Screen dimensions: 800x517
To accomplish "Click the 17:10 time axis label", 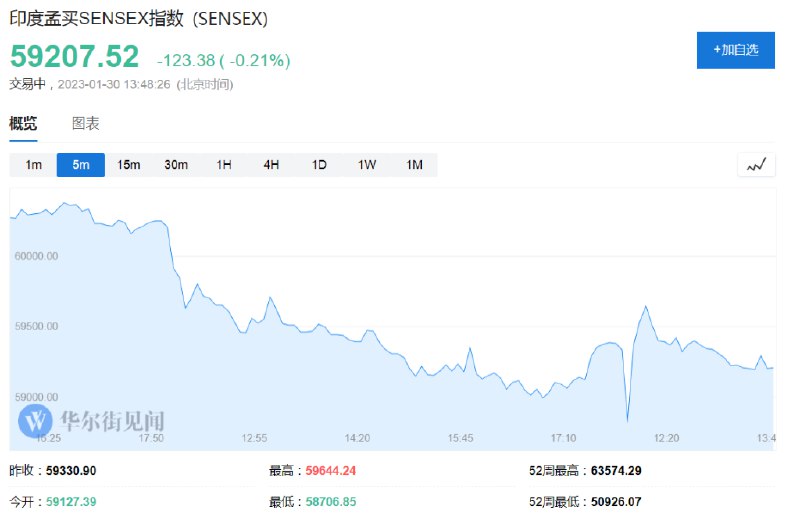I will tap(563, 438).
